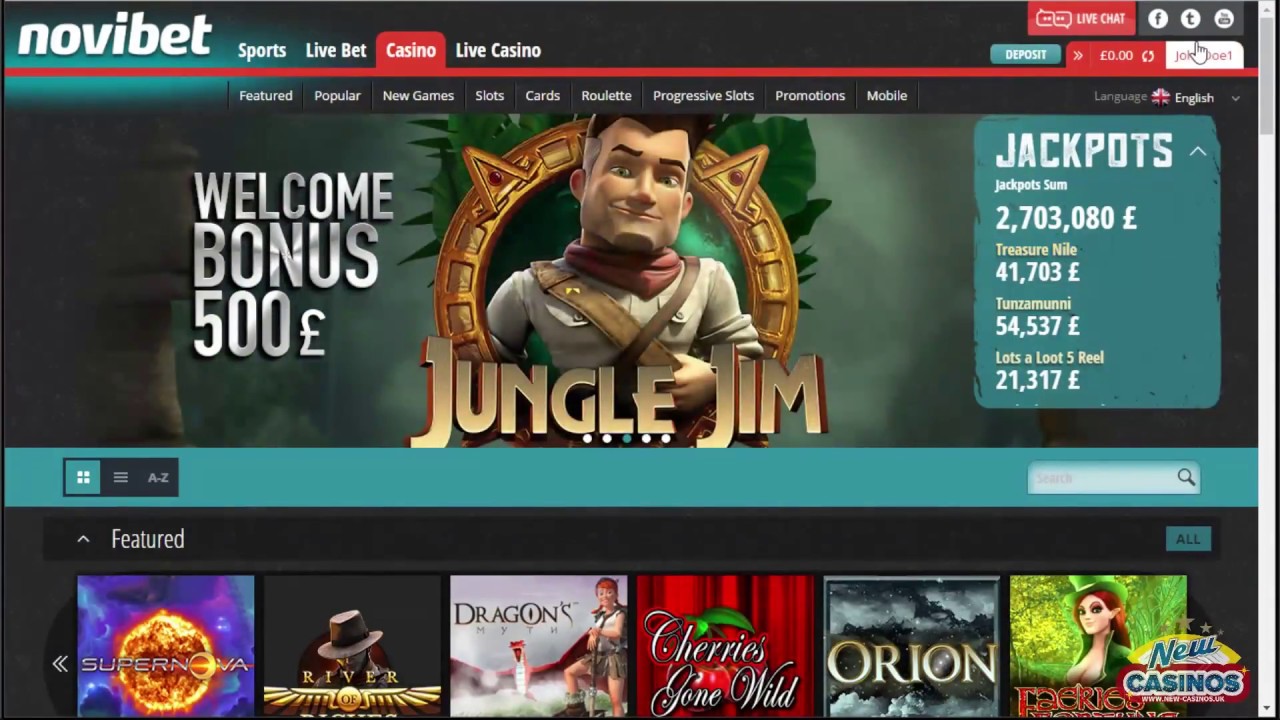The height and width of the screenshot is (720, 1280).
Task: Open the Popular category
Action: (x=337, y=96)
